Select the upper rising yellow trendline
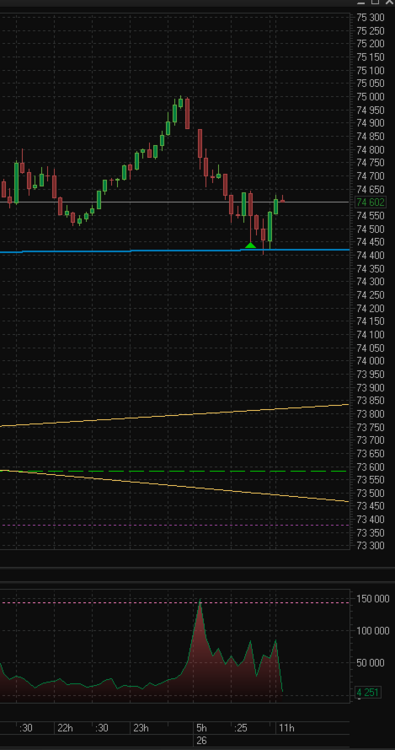Screen dimensions: 395x750 pos(175,415)
